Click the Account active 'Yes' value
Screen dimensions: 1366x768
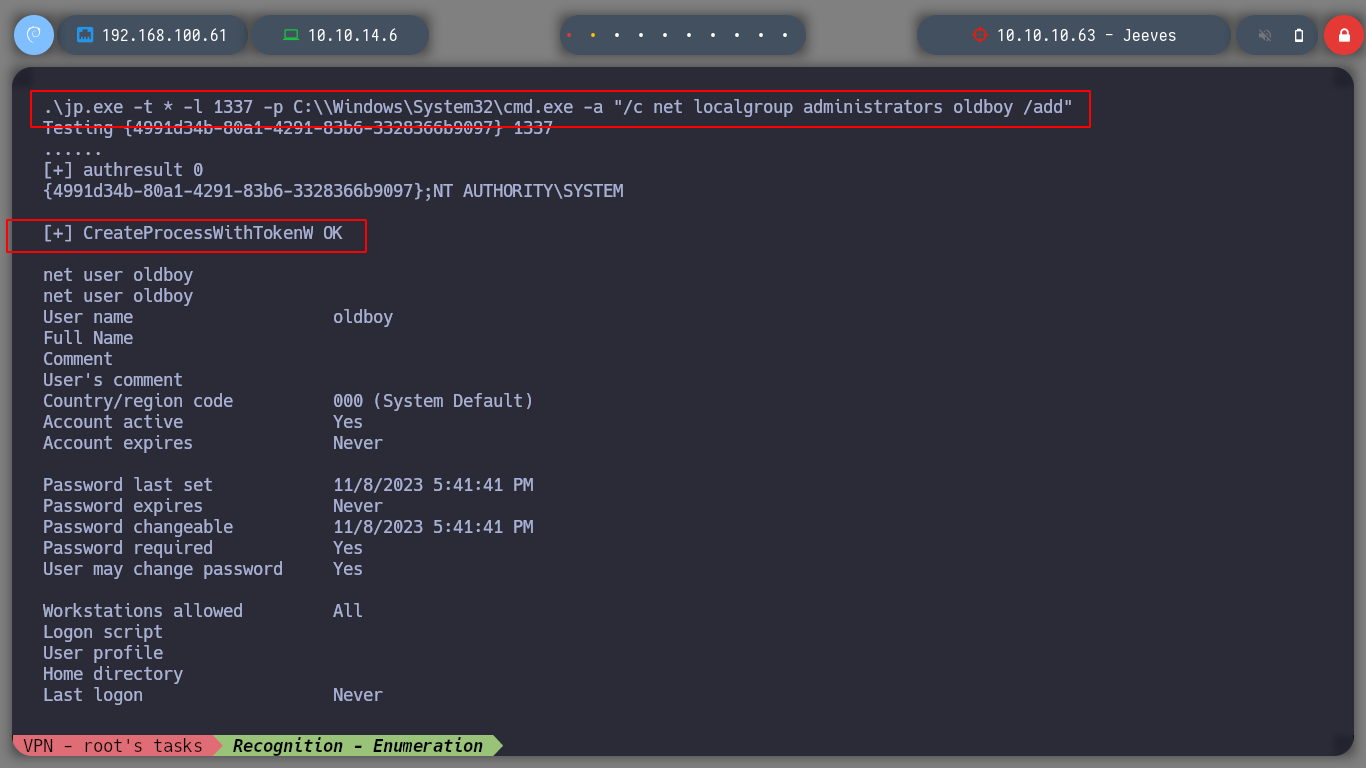point(348,422)
